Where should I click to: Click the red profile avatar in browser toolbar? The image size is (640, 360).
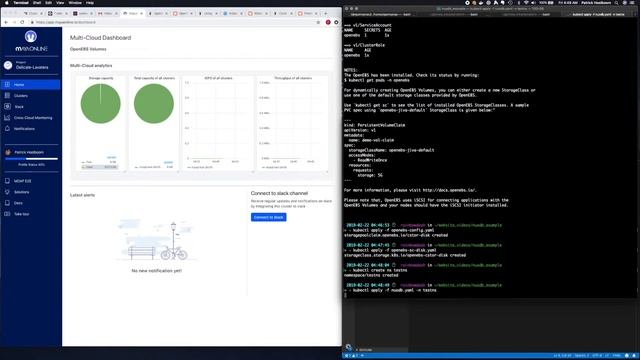coord(328,22)
